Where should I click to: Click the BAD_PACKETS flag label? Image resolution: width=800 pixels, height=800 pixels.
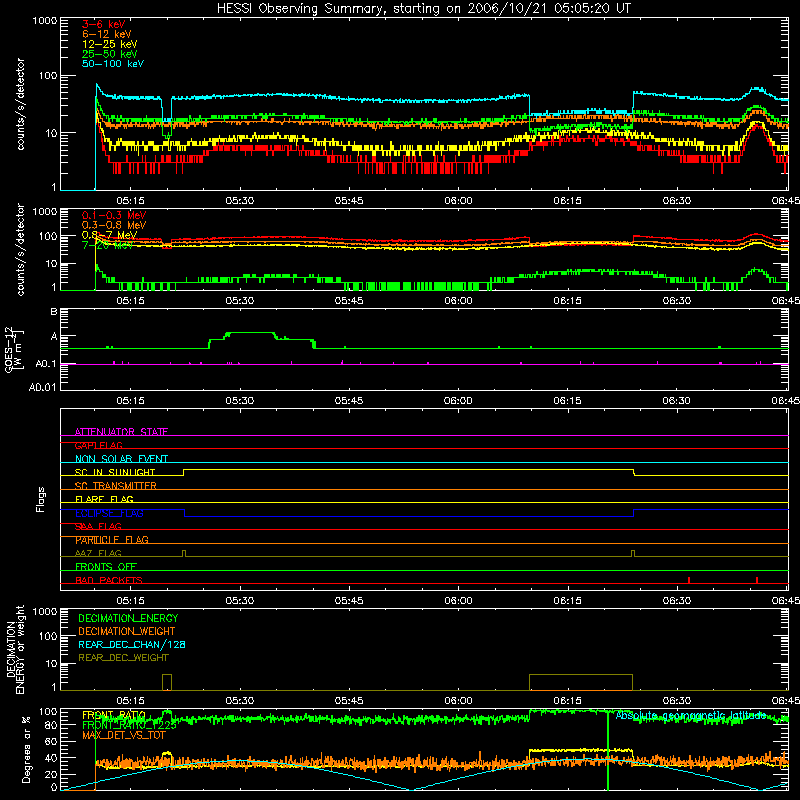(x=109, y=580)
